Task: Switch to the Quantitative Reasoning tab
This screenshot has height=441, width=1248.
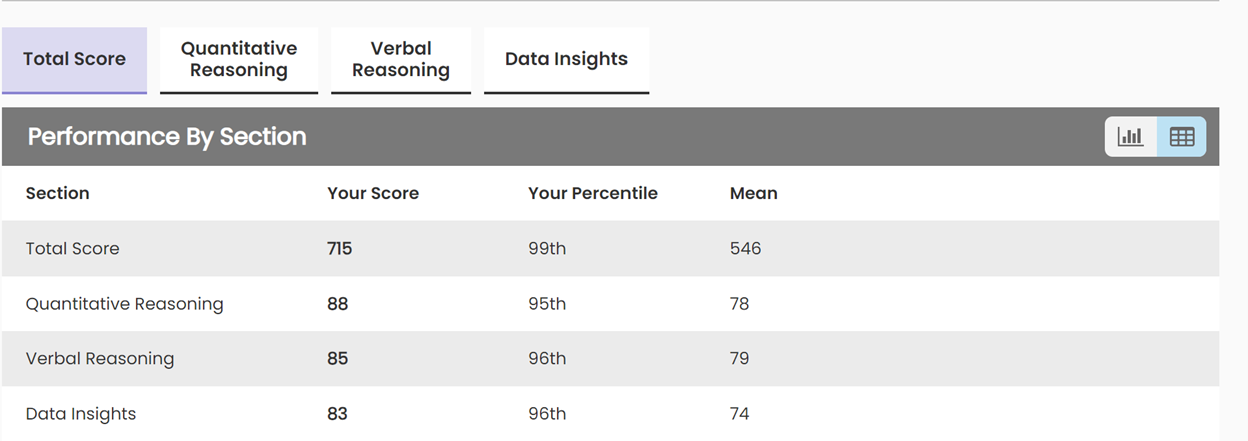Action: point(239,59)
